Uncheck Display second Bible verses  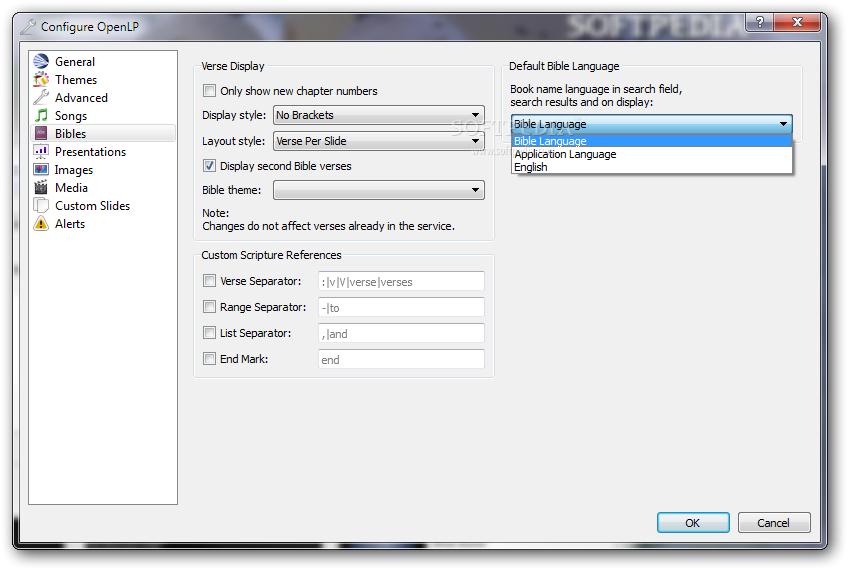tap(209, 165)
